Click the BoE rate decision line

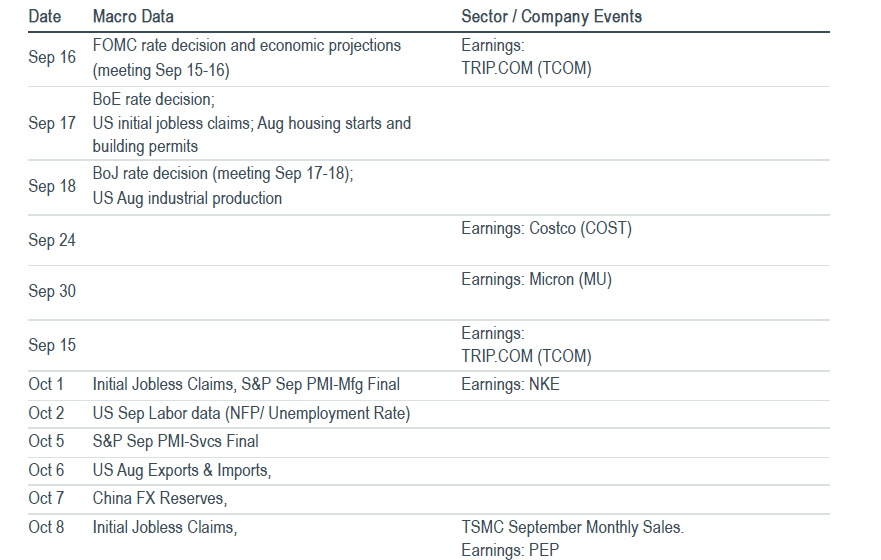[x=153, y=99]
